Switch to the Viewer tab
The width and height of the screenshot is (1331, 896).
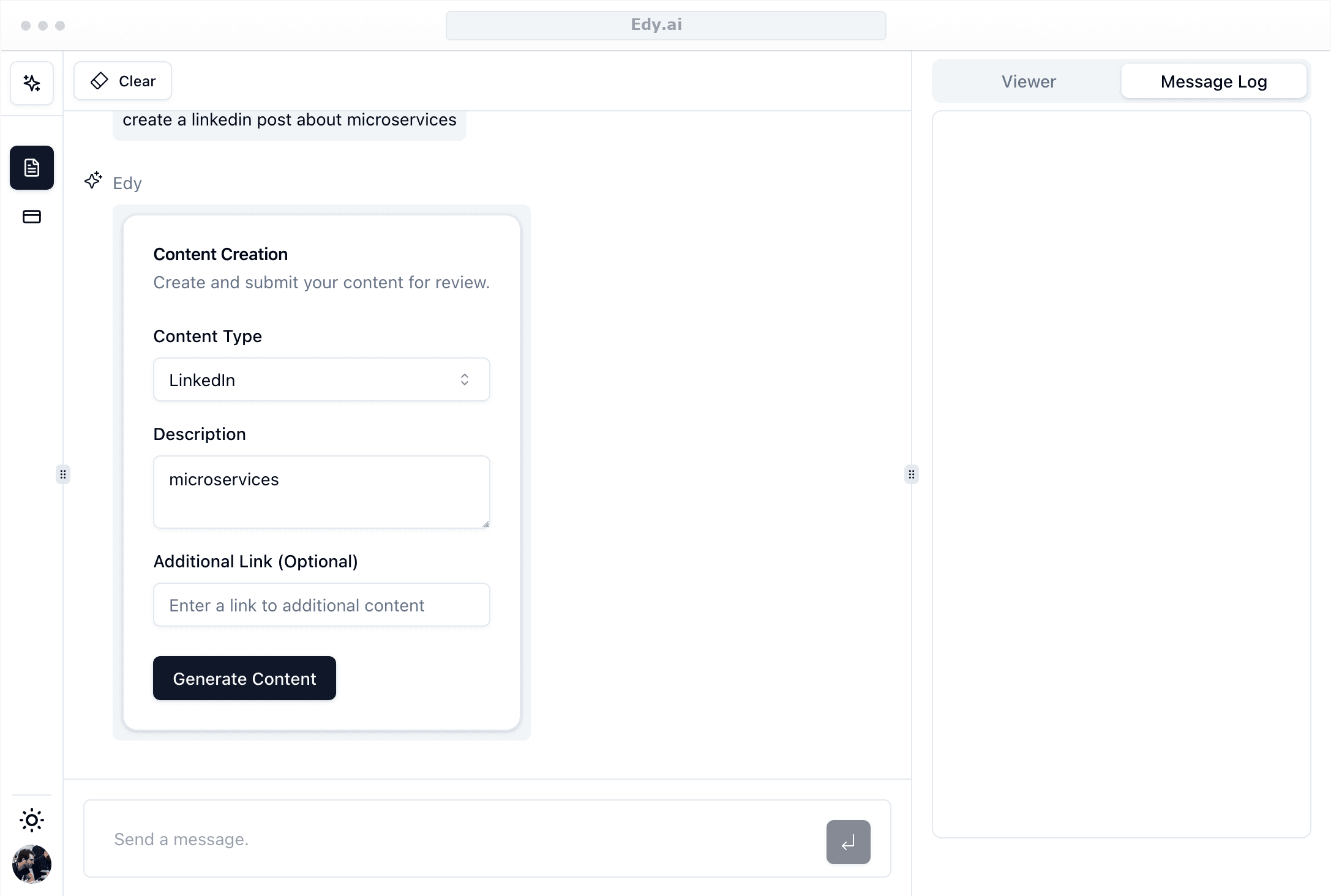click(1029, 81)
